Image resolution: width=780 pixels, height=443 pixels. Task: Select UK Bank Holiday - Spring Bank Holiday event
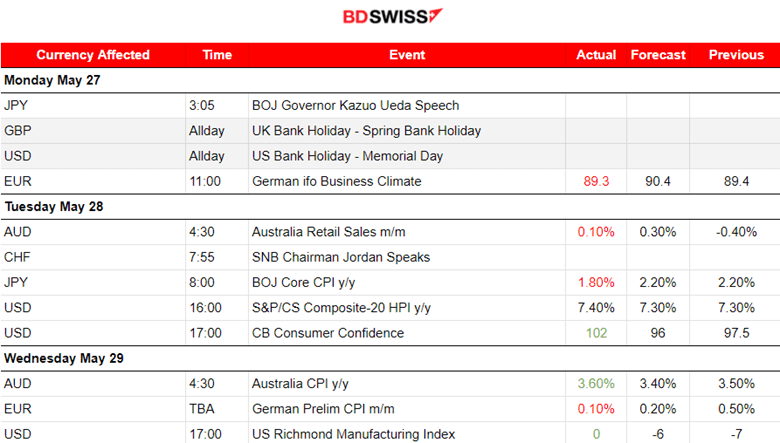(366, 131)
